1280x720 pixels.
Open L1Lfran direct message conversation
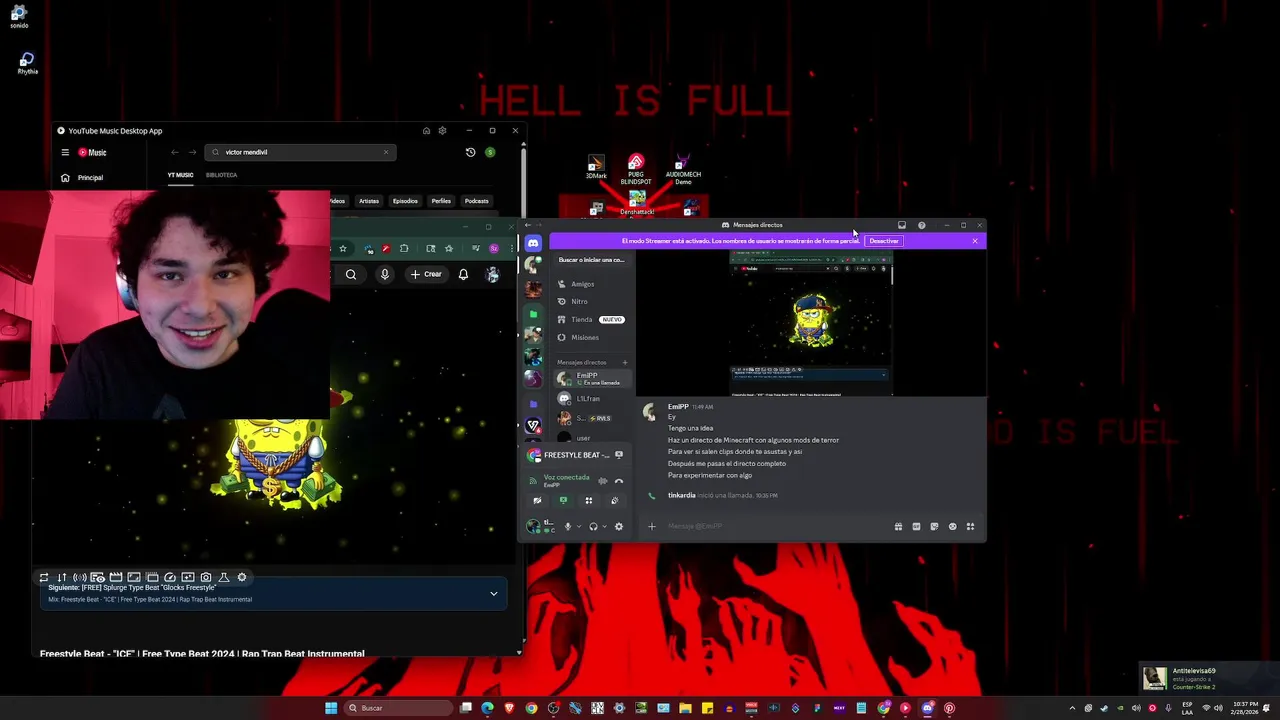coord(594,398)
